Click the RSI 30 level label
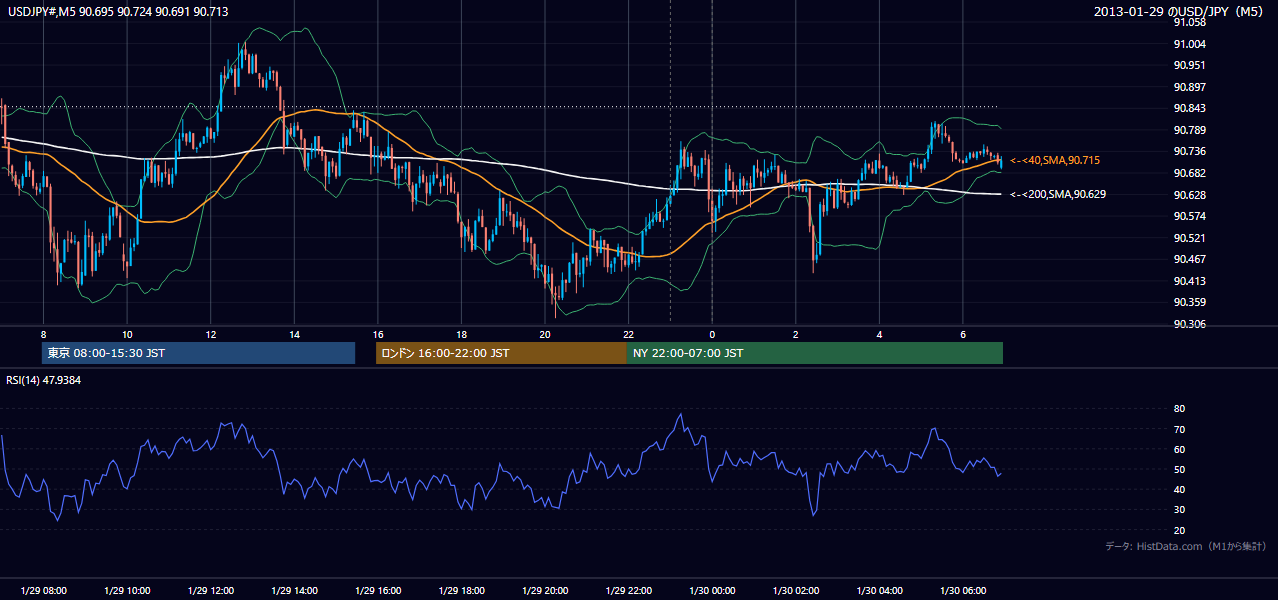1278x600 pixels. click(1179, 510)
